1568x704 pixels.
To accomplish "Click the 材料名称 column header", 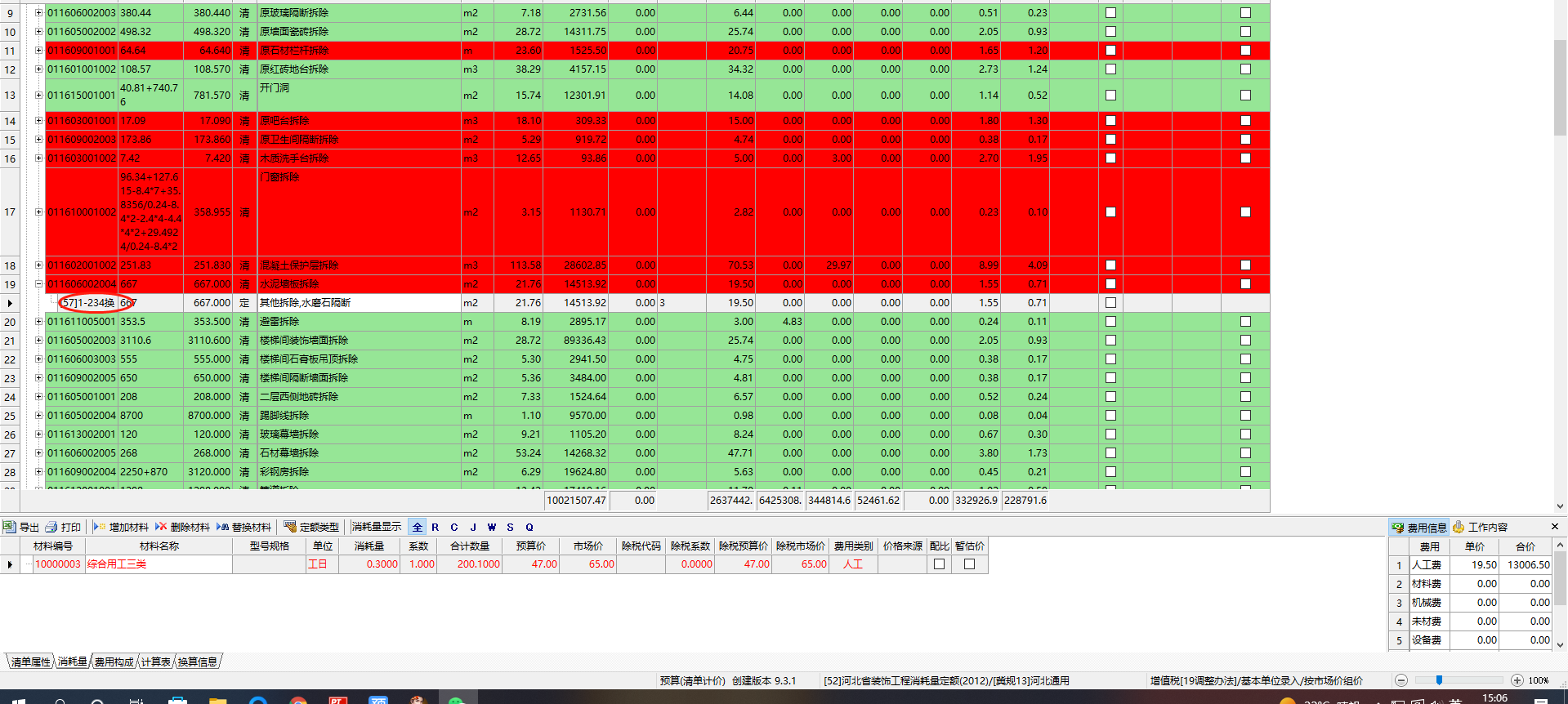I will 159,546.
